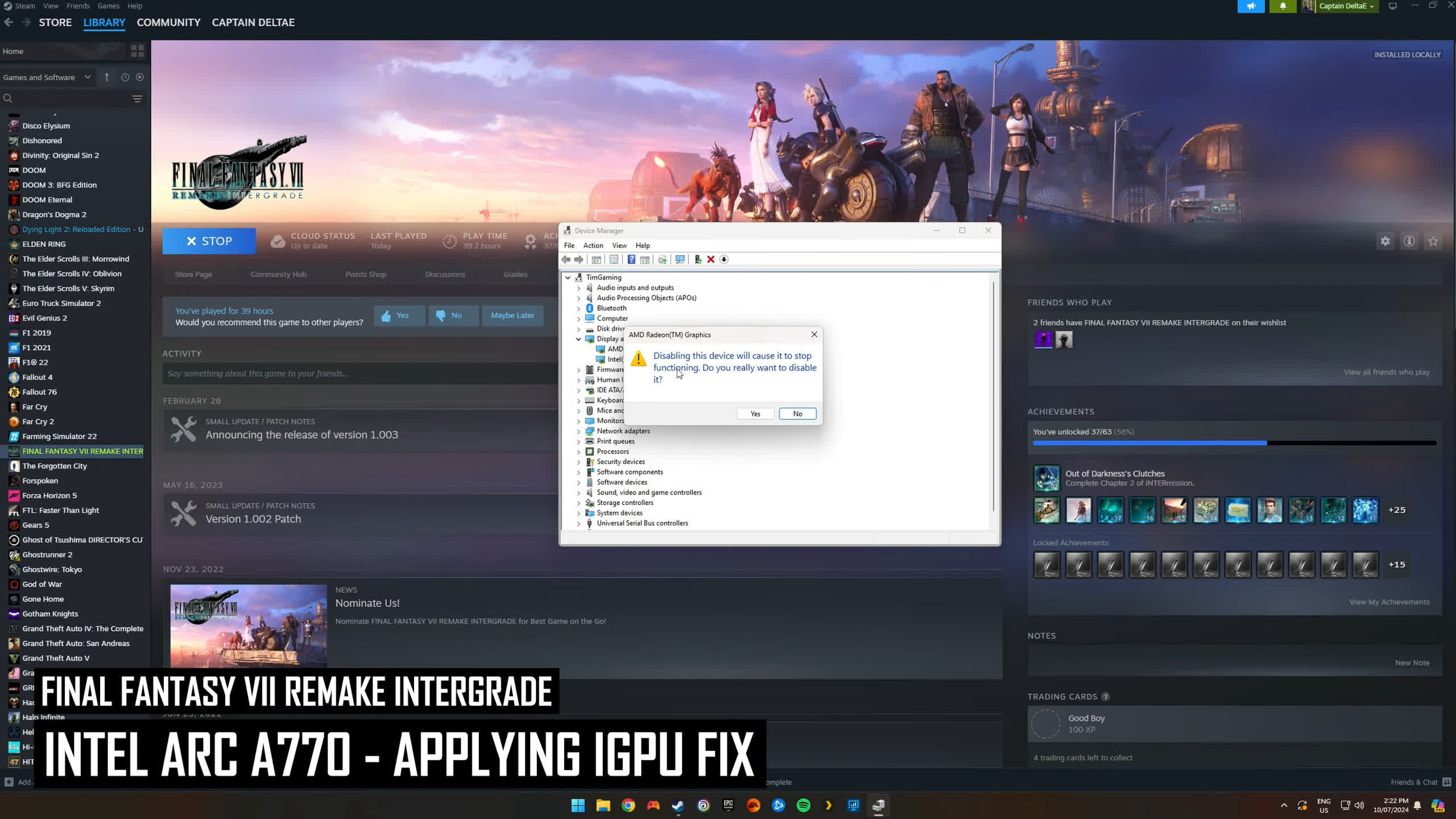Viewport: 1456px width, 819px height.
Task: Click the Back arrow in Device Manager toolbar
Action: point(566,259)
